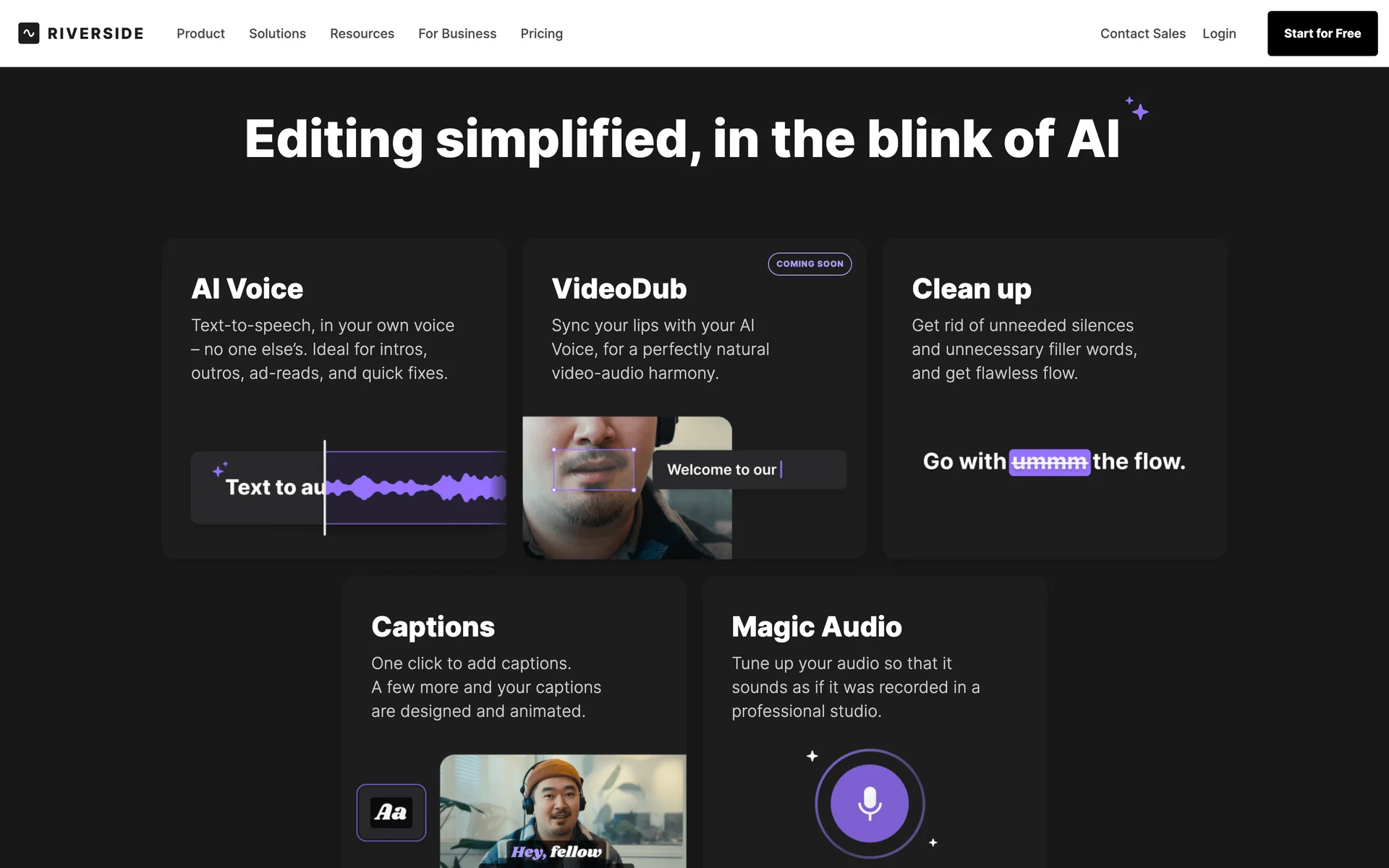The width and height of the screenshot is (1389, 868).
Task: Click the Aa captions style icon
Action: click(391, 812)
